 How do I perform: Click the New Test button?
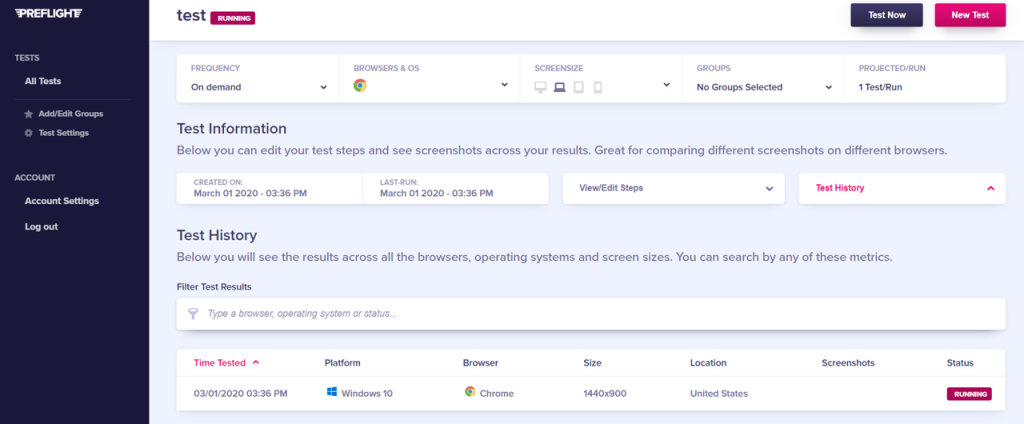pos(970,15)
